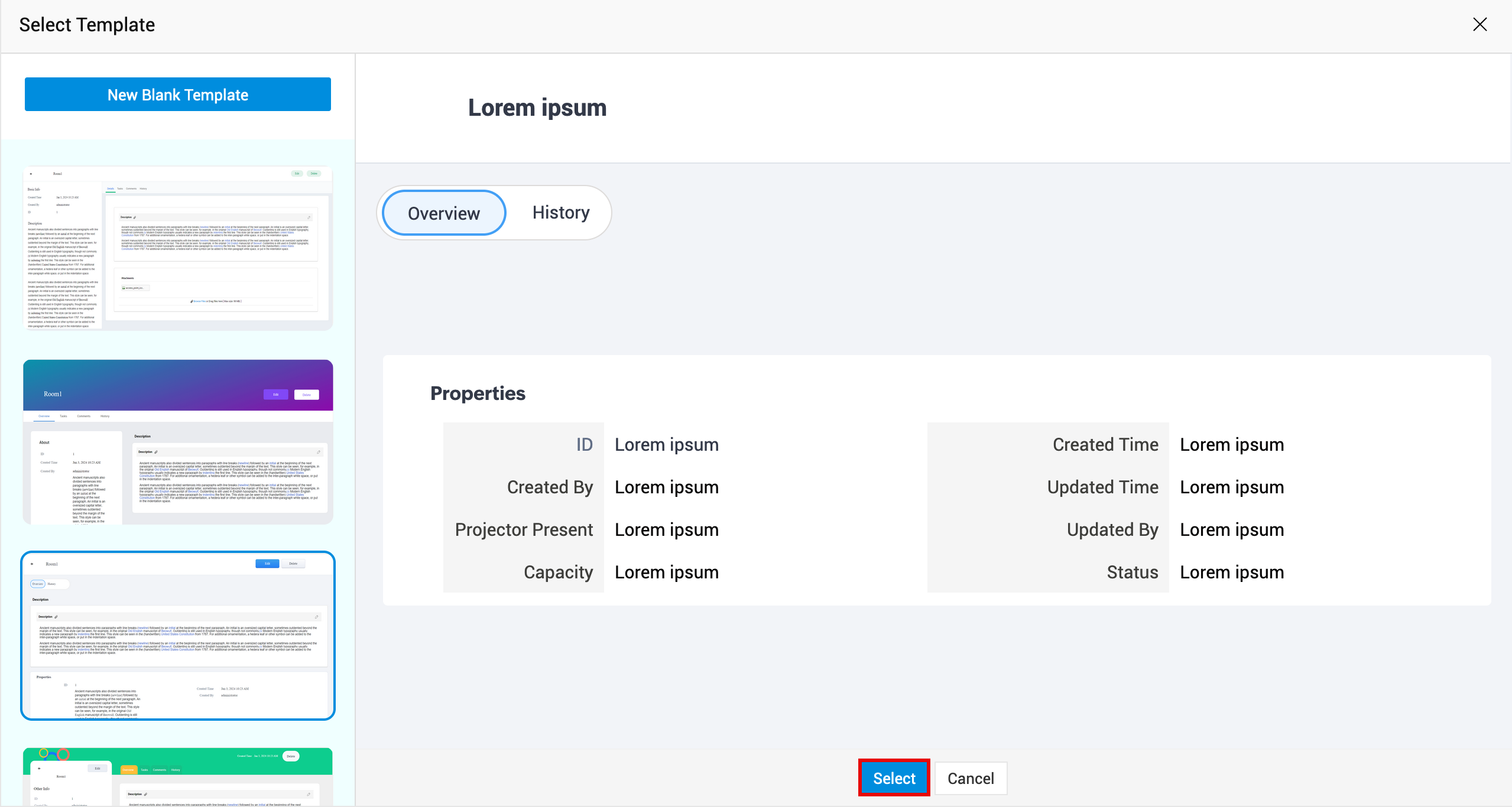Screen dimensions: 1512x807
Task: Click the Lorem ipsum value beside Created Time
Action: pos(1232,444)
